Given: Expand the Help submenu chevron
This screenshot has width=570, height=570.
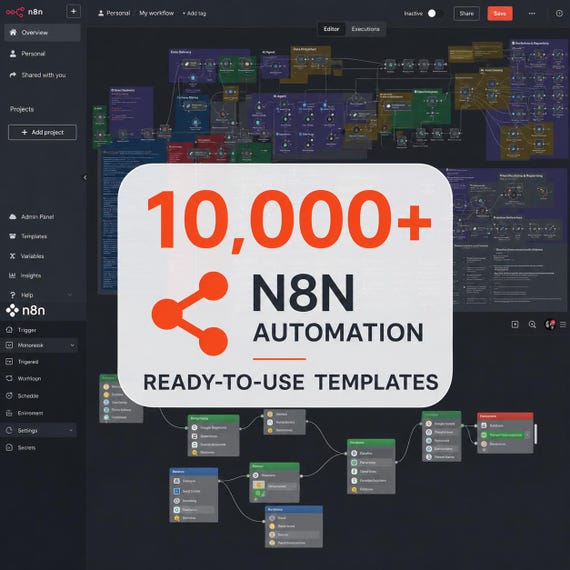Looking at the screenshot, I should click(x=70, y=295).
